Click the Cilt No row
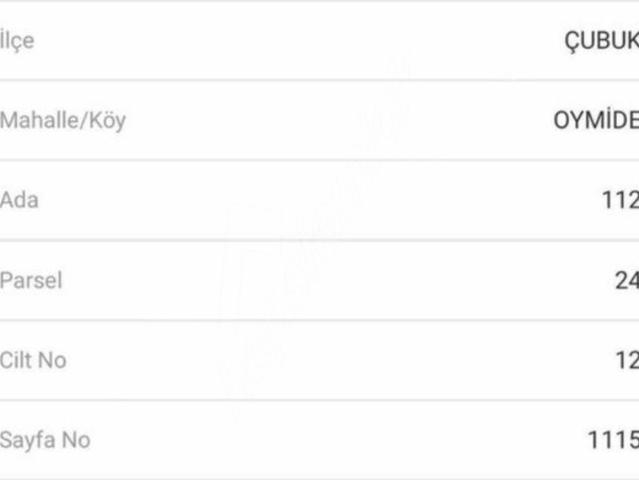Viewport: 639px width, 480px height. click(x=320, y=360)
